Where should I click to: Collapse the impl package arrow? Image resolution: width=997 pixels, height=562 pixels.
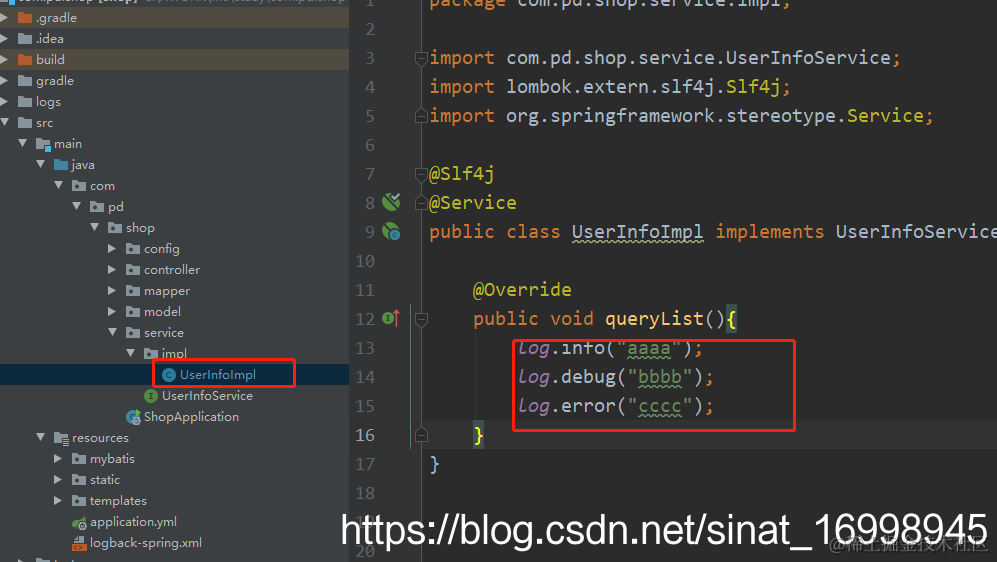[x=130, y=353]
